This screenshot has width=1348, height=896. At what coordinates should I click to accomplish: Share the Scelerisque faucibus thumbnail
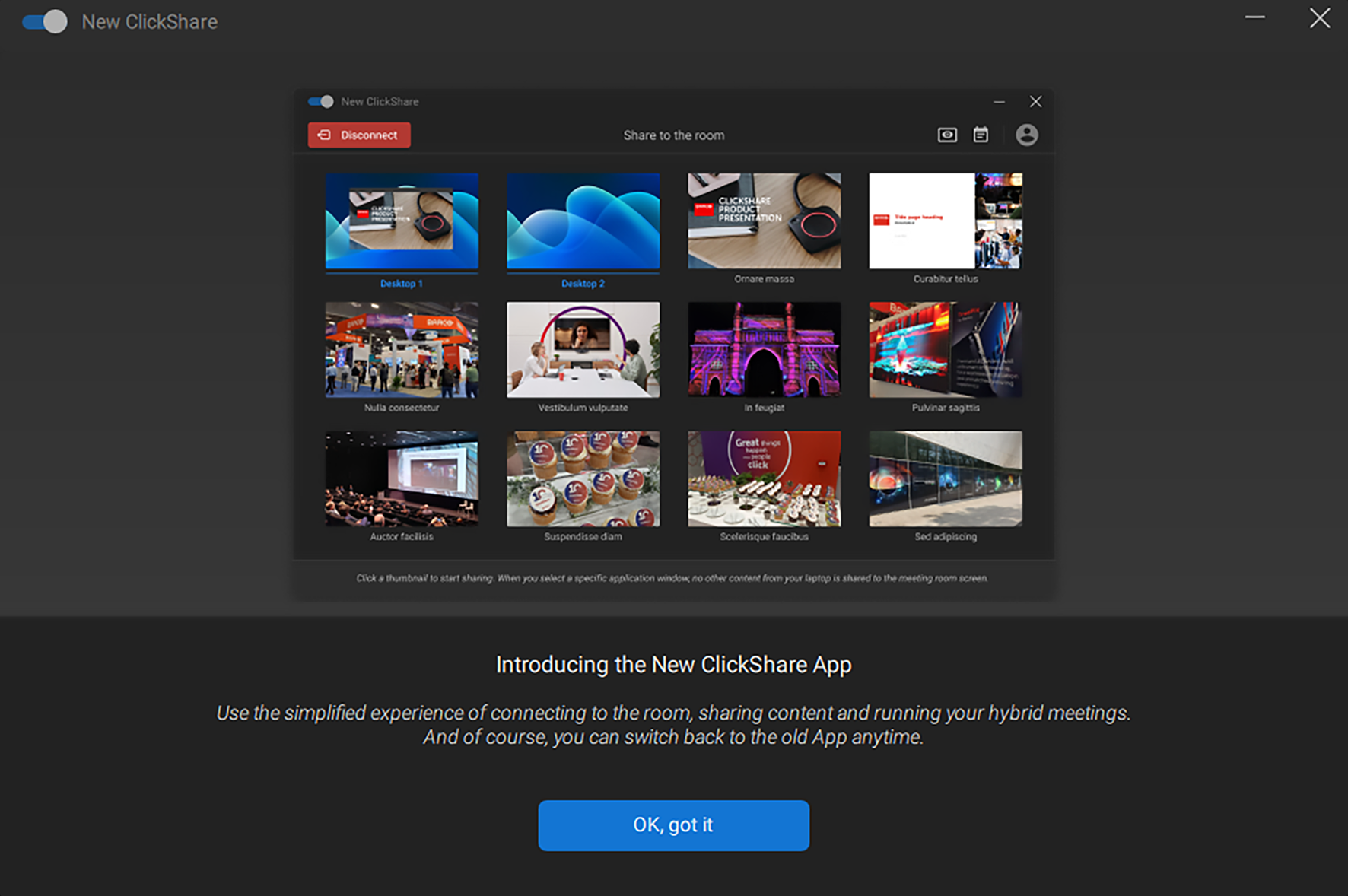pyautogui.click(x=765, y=478)
